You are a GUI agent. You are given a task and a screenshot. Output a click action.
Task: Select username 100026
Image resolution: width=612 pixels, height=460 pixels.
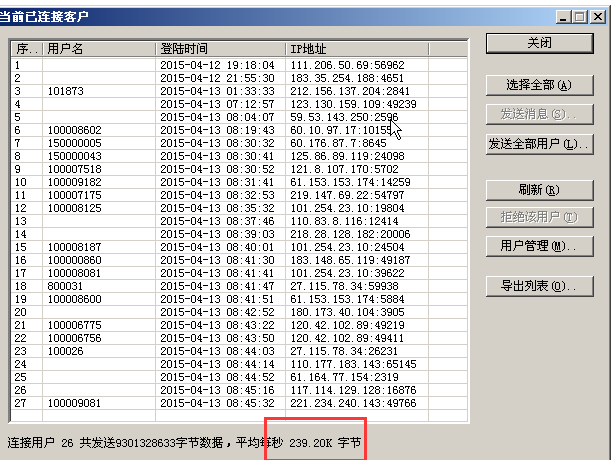(x=66, y=351)
